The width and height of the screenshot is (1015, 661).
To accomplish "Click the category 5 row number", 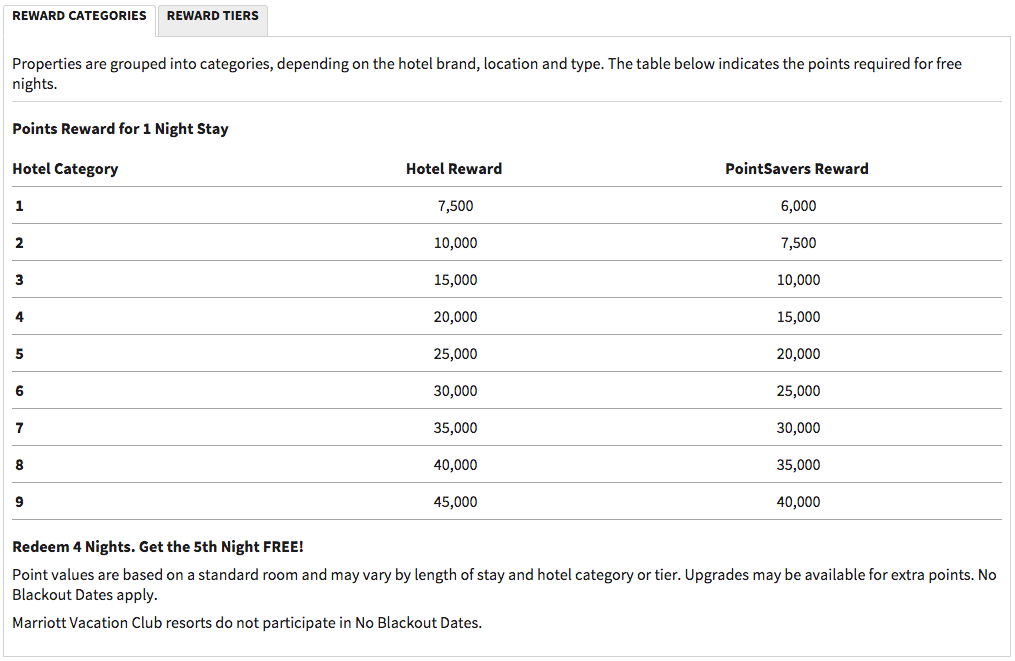I will 19,354.
